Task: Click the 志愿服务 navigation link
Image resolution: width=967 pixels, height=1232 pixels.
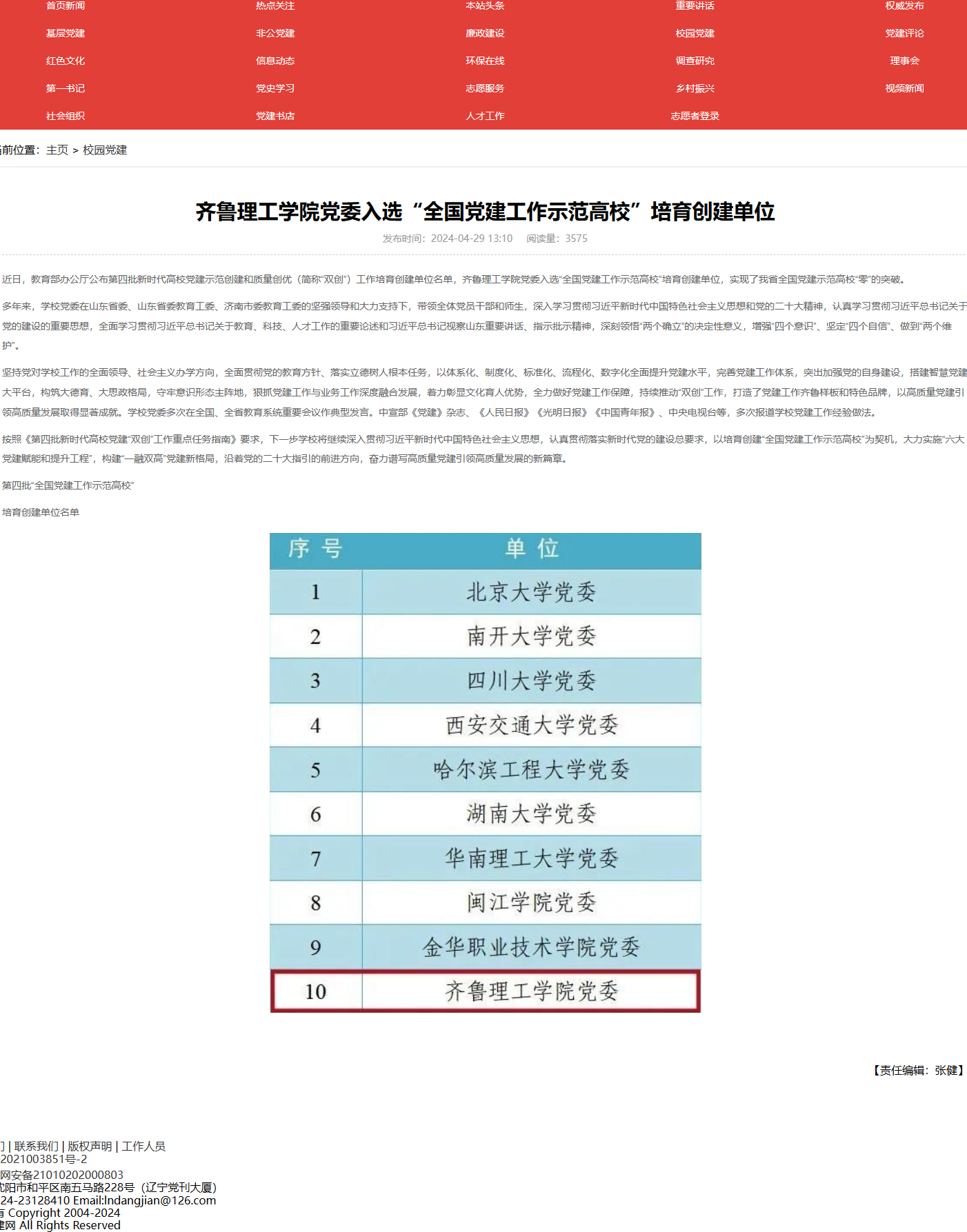Action: click(485, 88)
